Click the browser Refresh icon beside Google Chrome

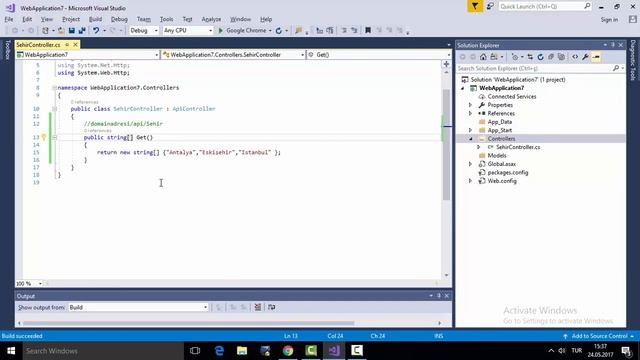[278, 31]
